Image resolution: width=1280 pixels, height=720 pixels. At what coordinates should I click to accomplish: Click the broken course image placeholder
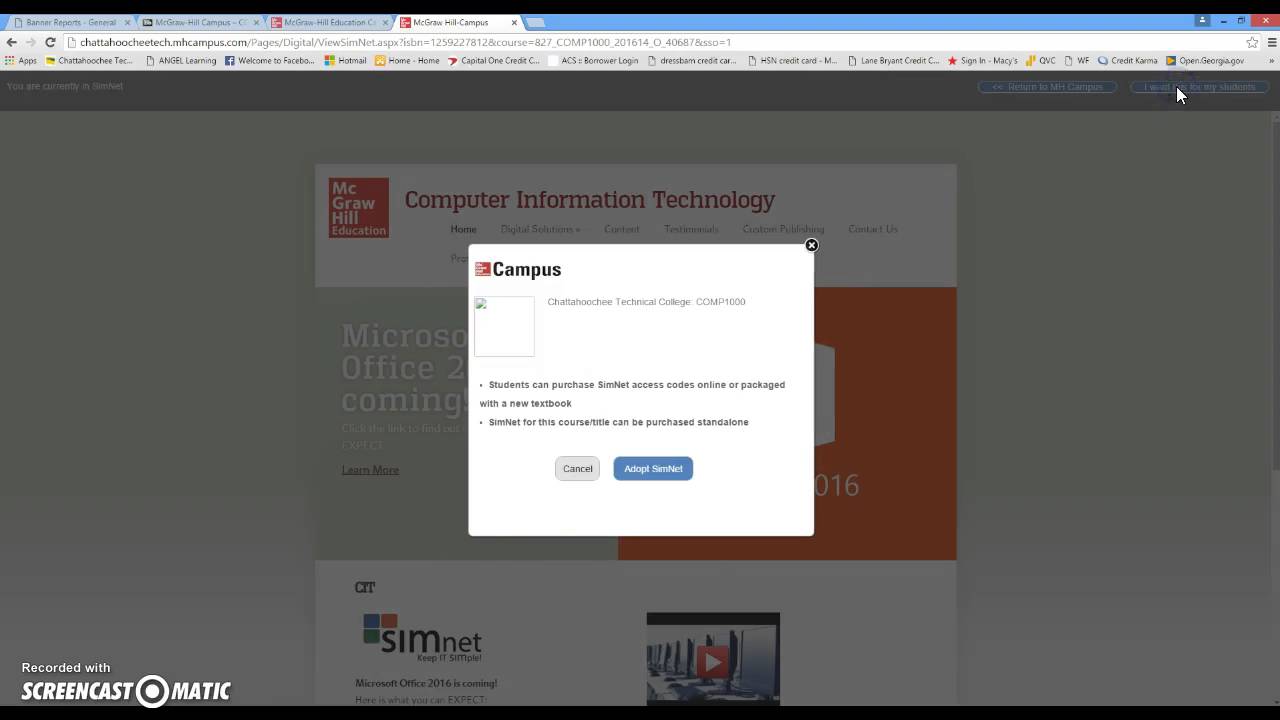(504, 326)
